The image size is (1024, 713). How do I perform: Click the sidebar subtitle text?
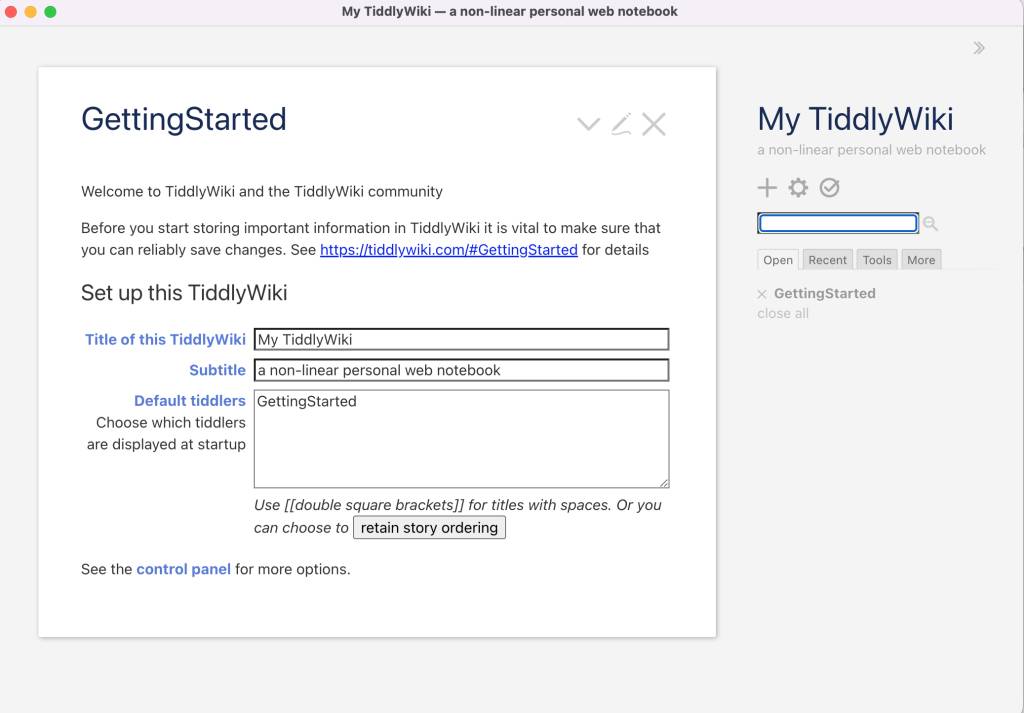(x=872, y=150)
